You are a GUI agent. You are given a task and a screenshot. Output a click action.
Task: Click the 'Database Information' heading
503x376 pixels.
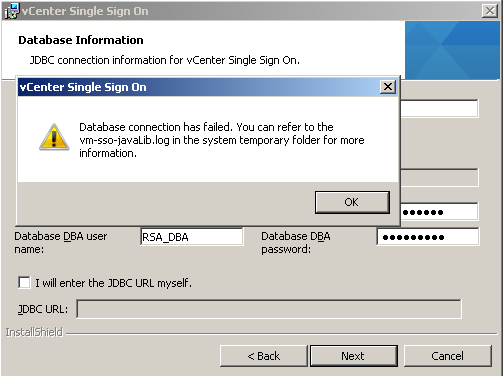click(x=81, y=40)
